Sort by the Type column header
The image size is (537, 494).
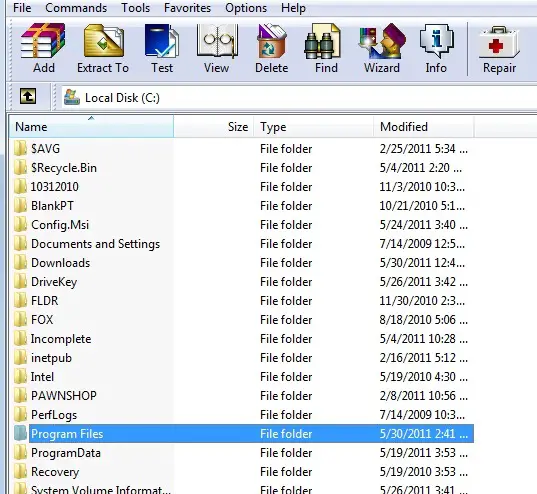click(x=313, y=127)
